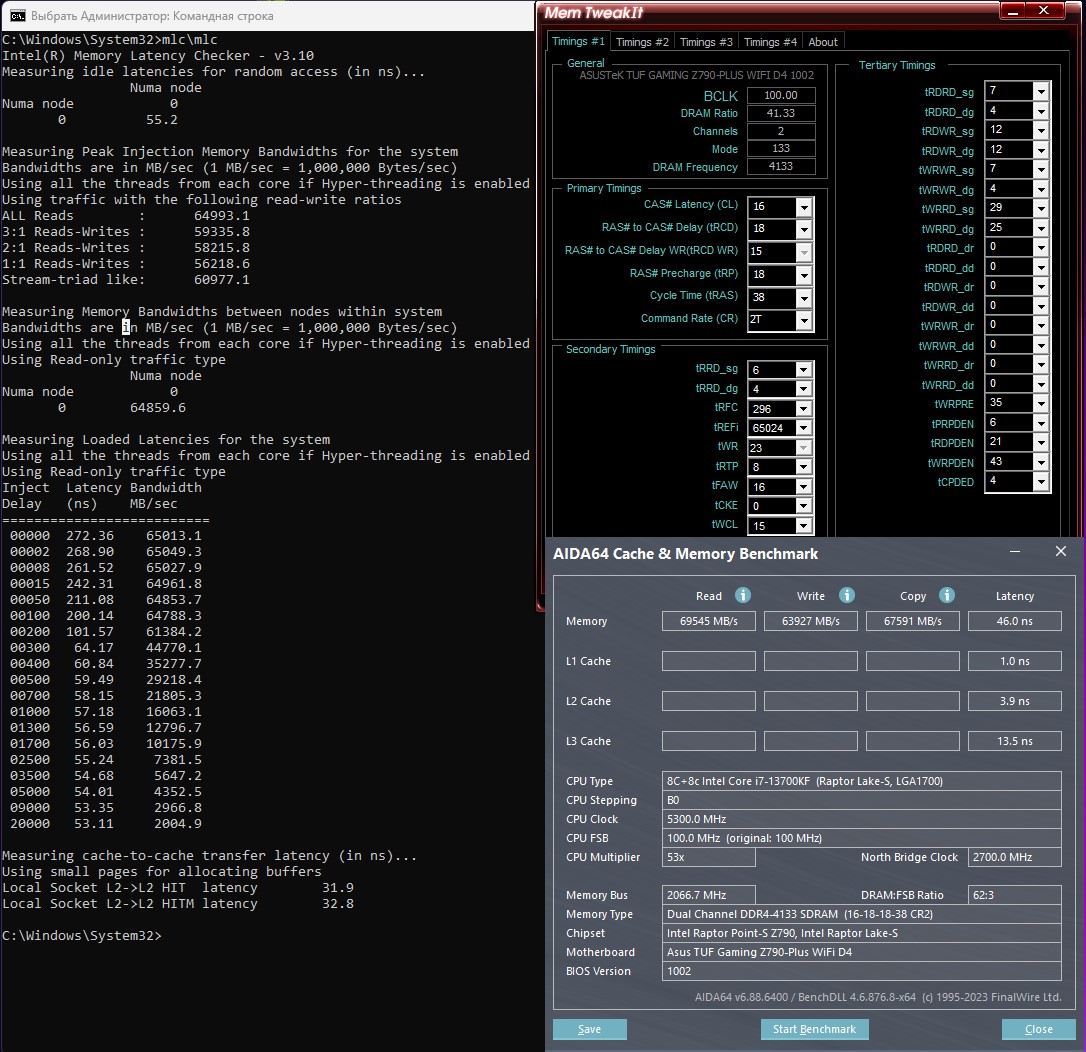Open tREFi dropdown

(x=803, y=428)
